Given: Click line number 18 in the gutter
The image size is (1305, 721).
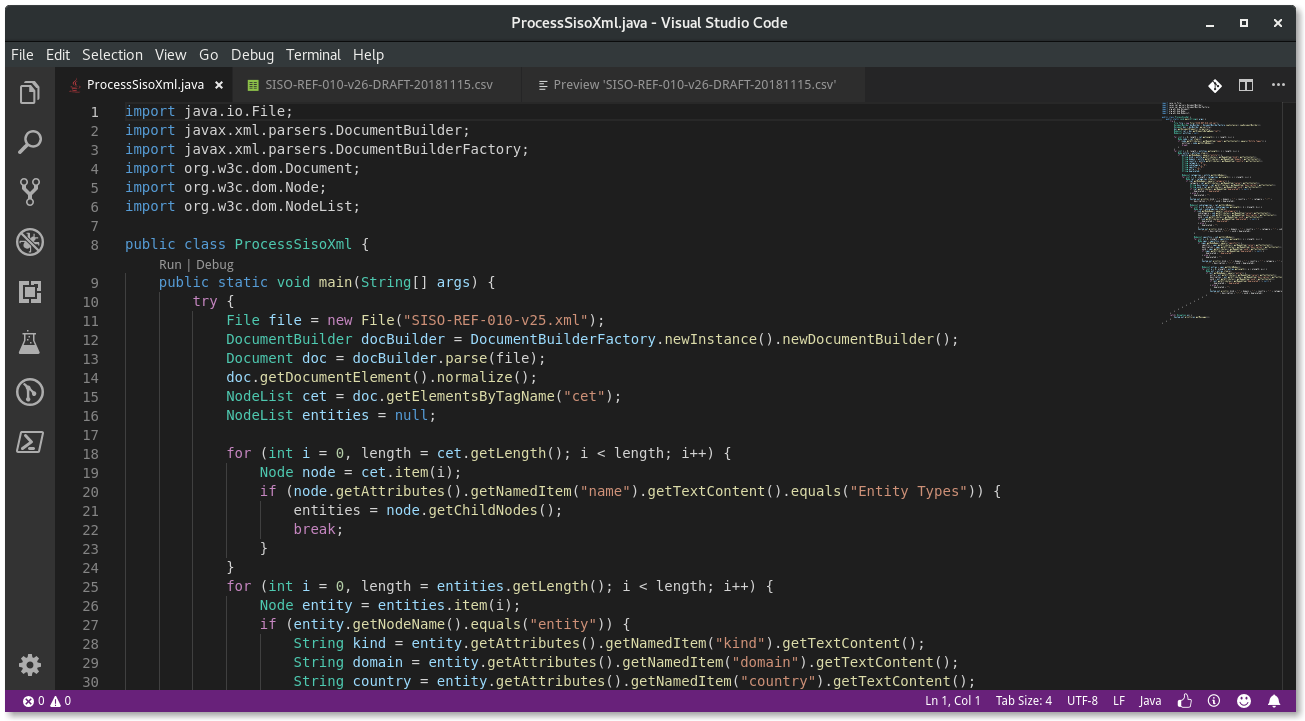Looking at the screenshot, I should tap(90, 453).
